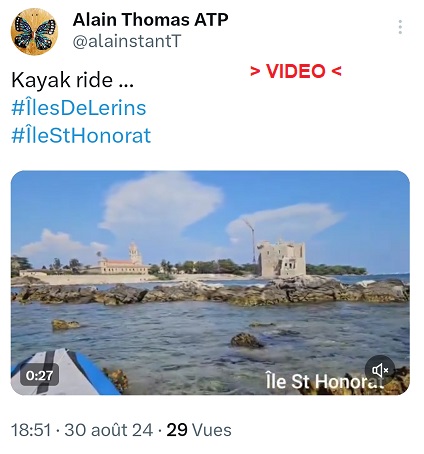Image resolution: width=424 pixels, height=454 pixels.
Task: Click the monastery bell tower in video
Action: click(x=134, y=253)
